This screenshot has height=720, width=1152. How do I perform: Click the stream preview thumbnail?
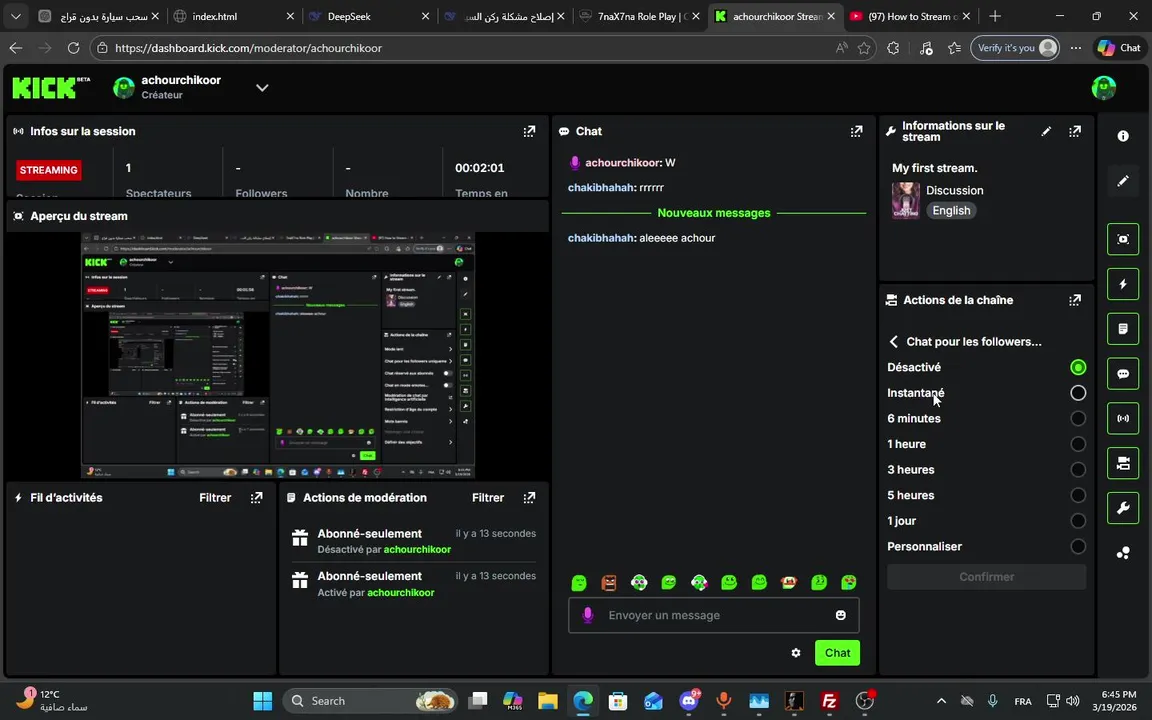pos(278,356)
